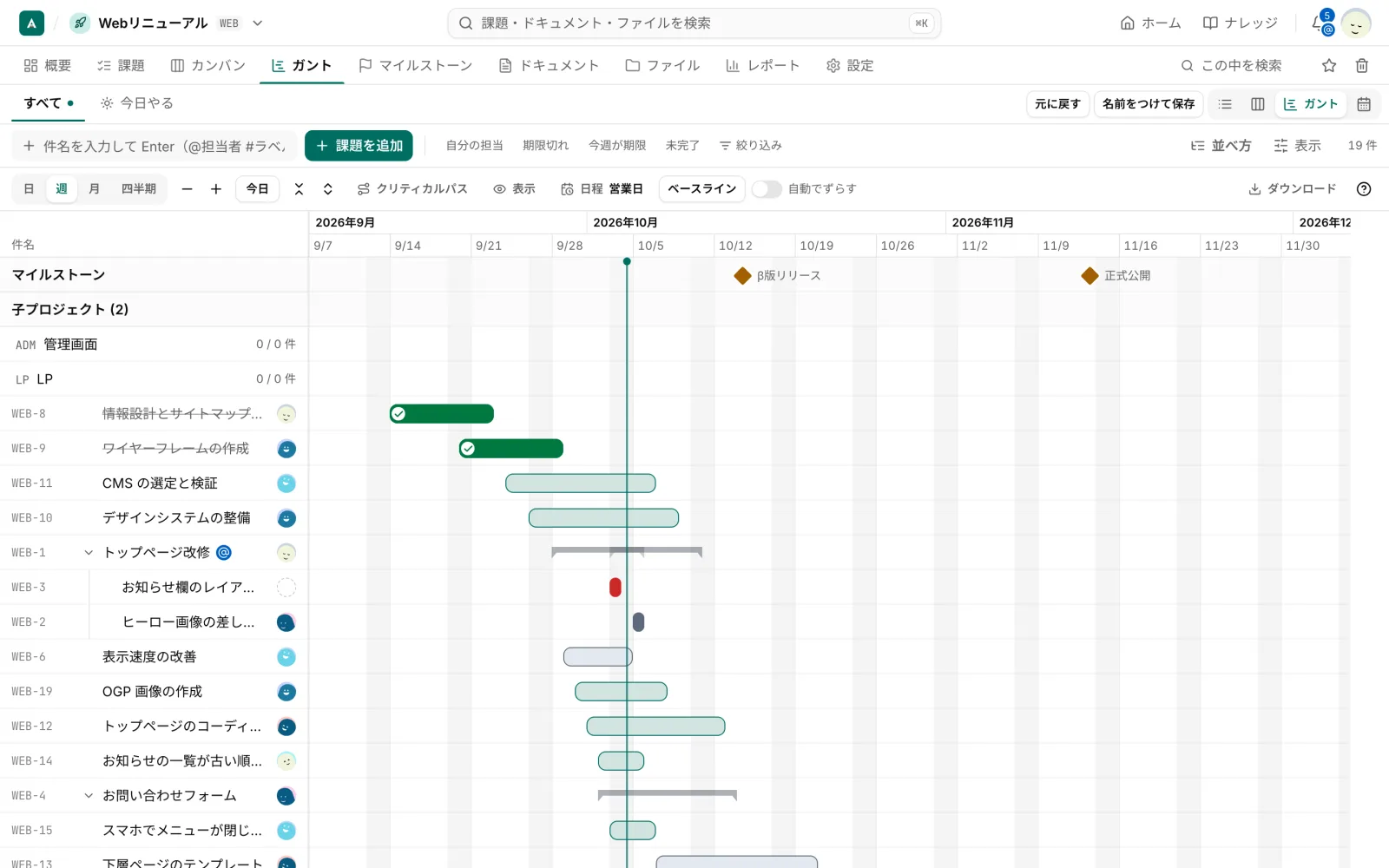Open the 絞り込み filter menu
This screenshot has height=868, width=1389.
pyautogui.click(x=750, y=146)
